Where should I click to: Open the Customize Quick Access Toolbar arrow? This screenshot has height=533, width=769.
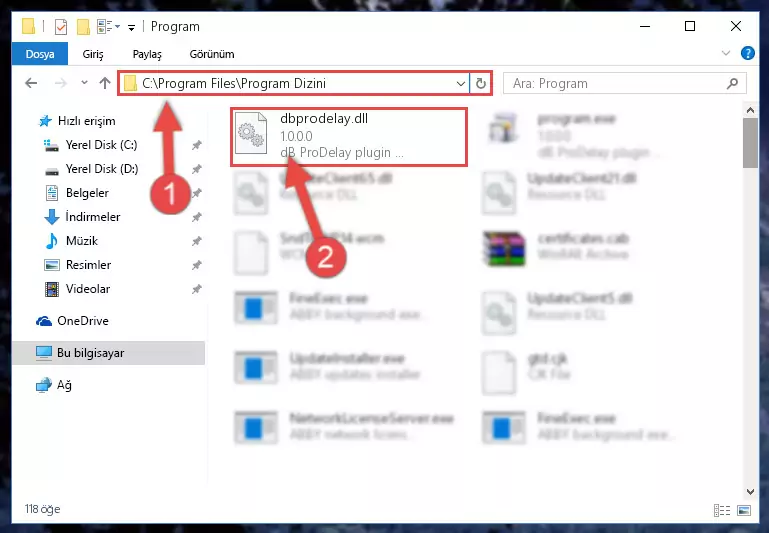(x=131, y=27)
